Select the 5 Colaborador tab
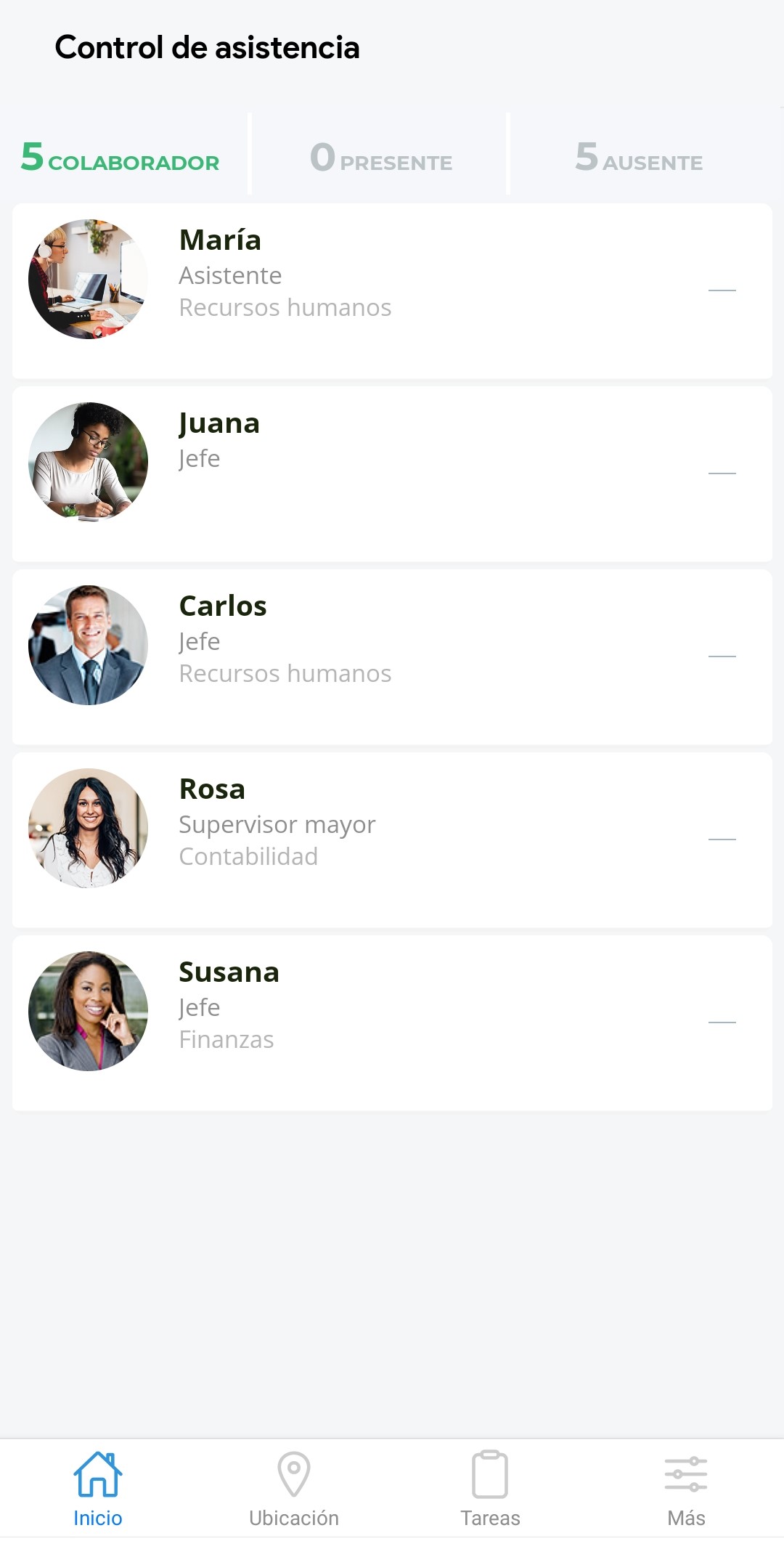 tap(121, 158)
